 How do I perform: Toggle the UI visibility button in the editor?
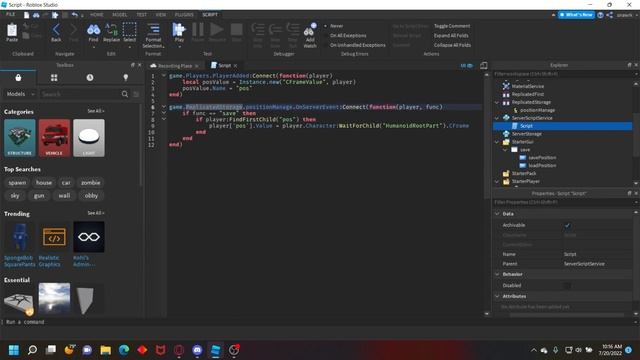click(x=467, y=65)
